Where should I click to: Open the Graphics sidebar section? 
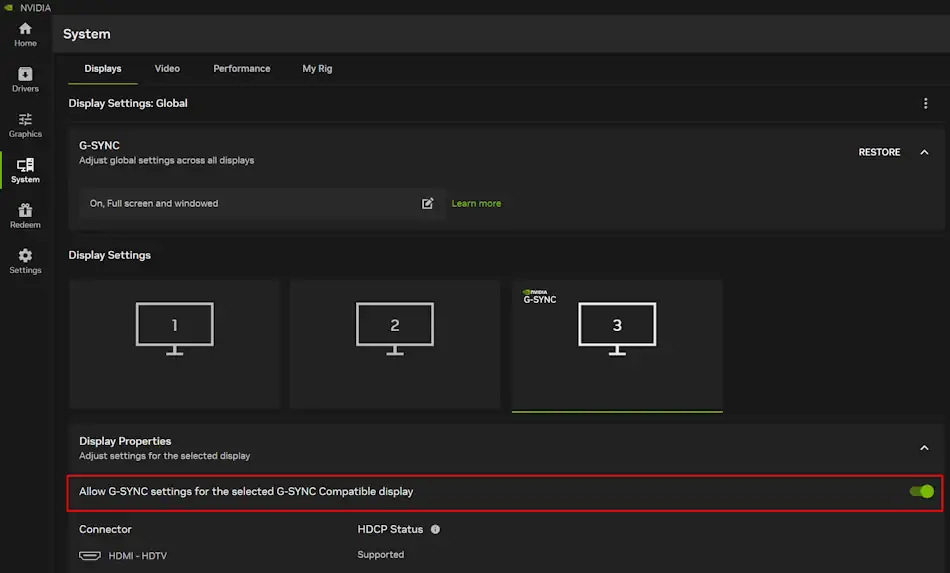(x=25, y=124)
